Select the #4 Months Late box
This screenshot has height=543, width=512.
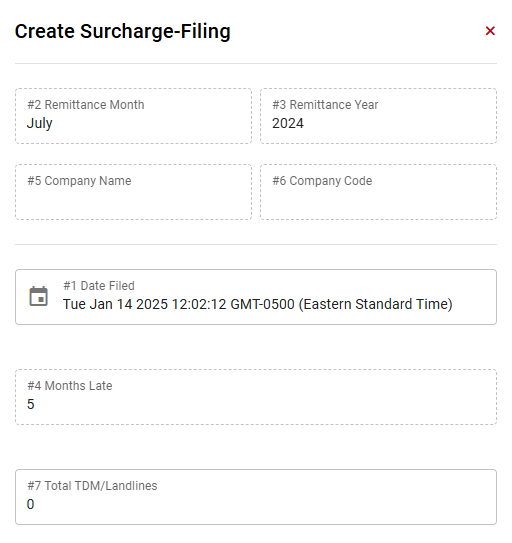pos(256,397)
